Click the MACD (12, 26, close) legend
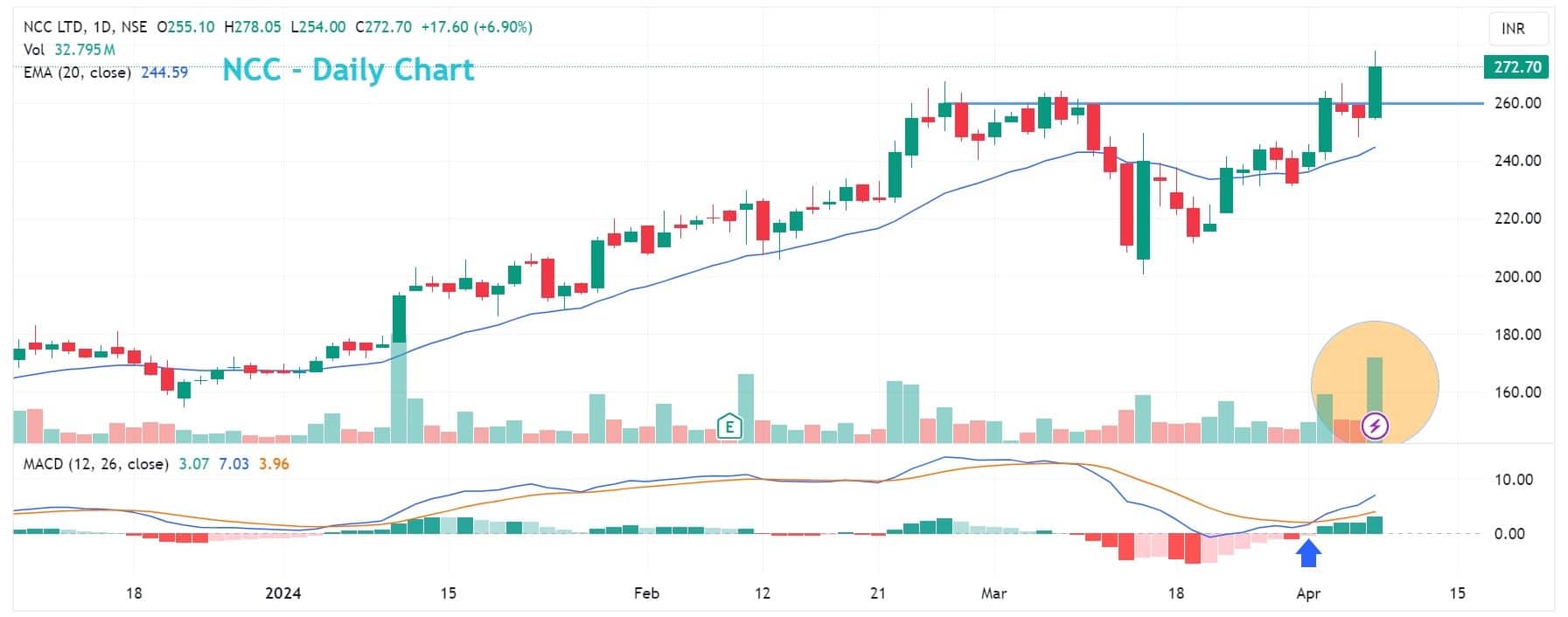The width and height of the screenshot is (1568, 617). [95, 464]
